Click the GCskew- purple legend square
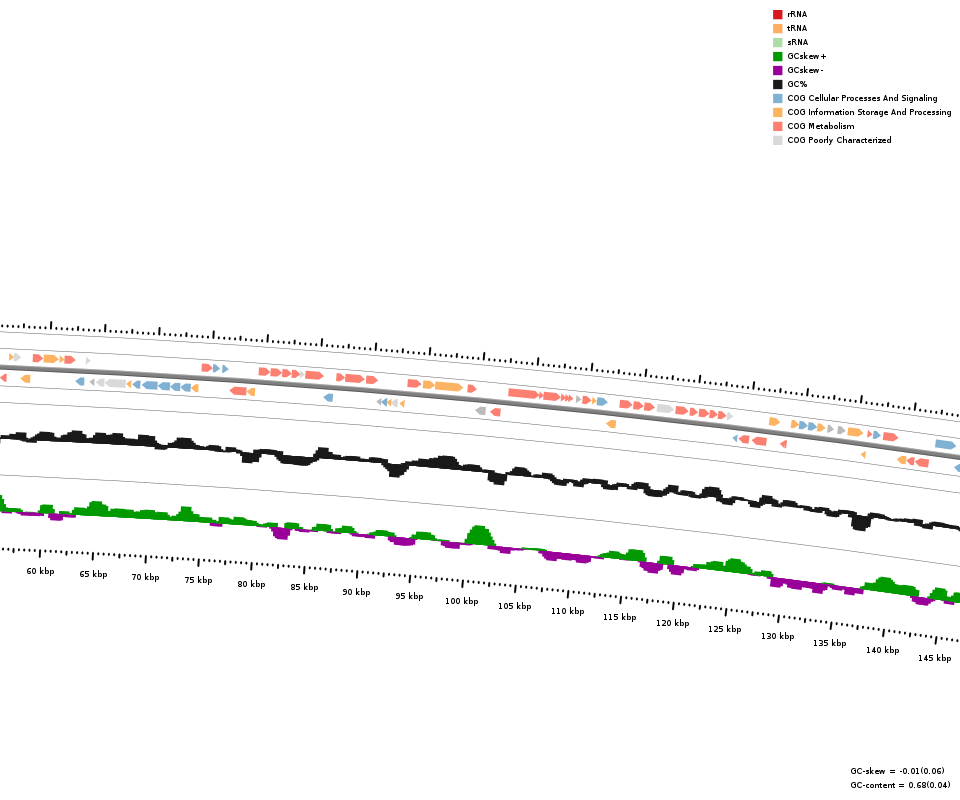This screenshot has height=800, width=960. tap(777, 70)
